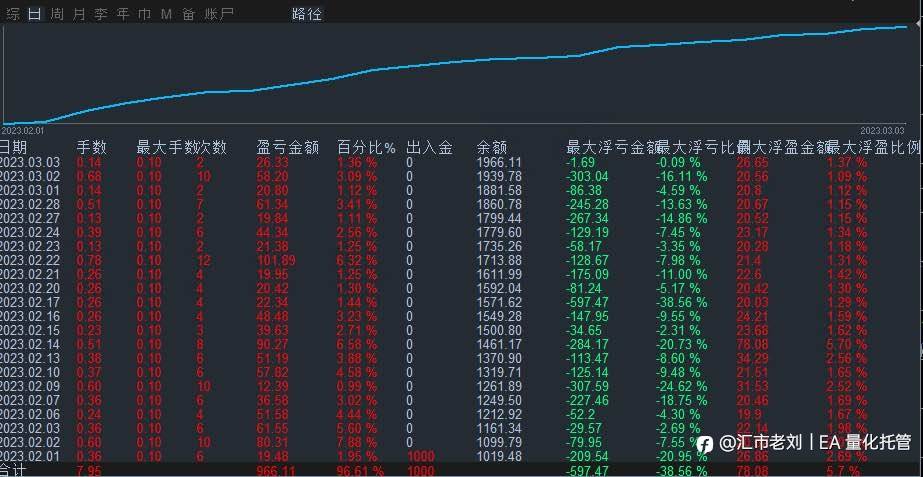Sort by the 余额 column header
This screenshot has width=923, height=477.
click(x=492, y=147)
